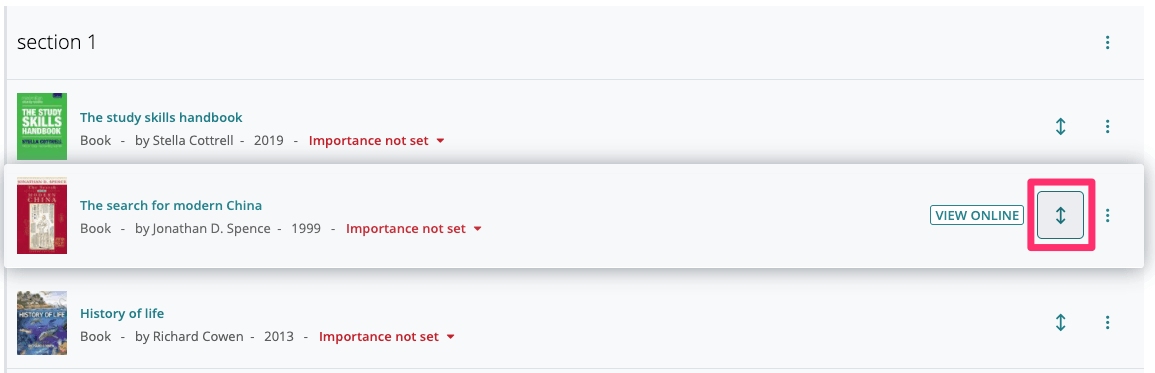Image resolution: width=1155 pixels, height=373 pixels.
Task: Click the move arrows for History of life
Action: coord(1060,322)
